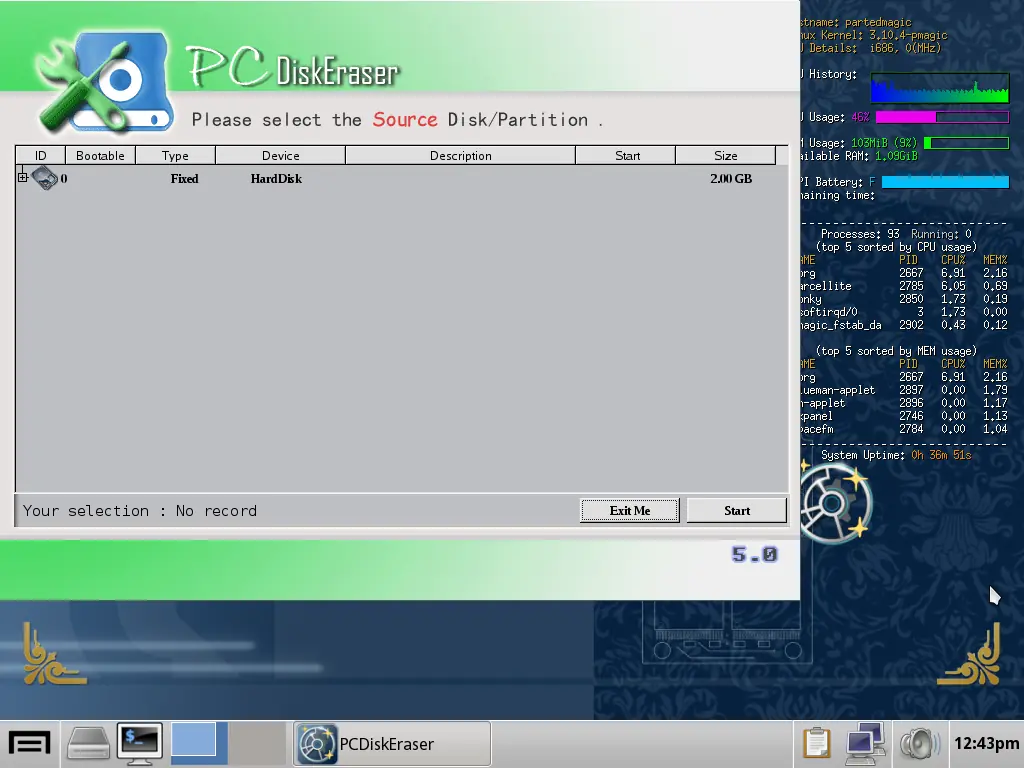Viewport: 1024px width, 768px height.
Task: Click the 'Your selection : No record' status text
Action: (140, 511)
